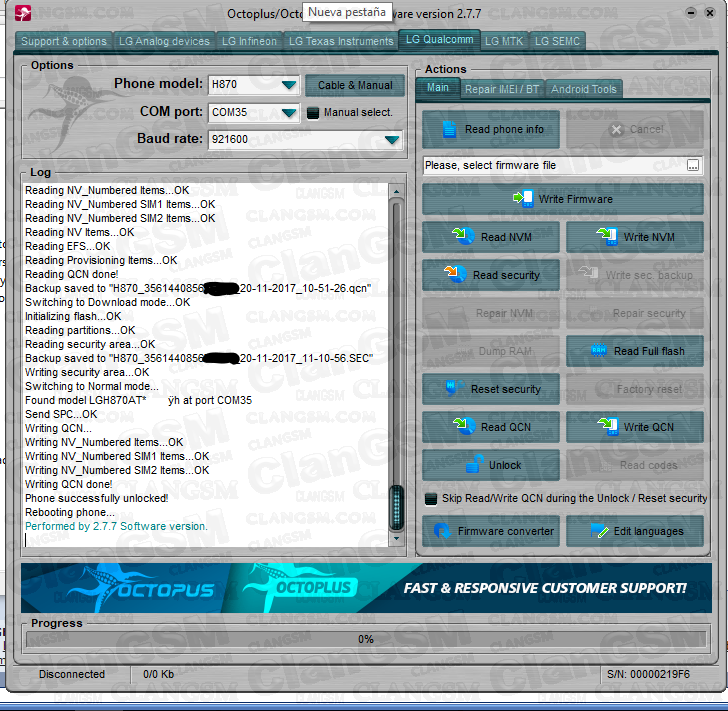
Task: Click log line "Send SPC...OK"
Action: [x=61, y=414]
